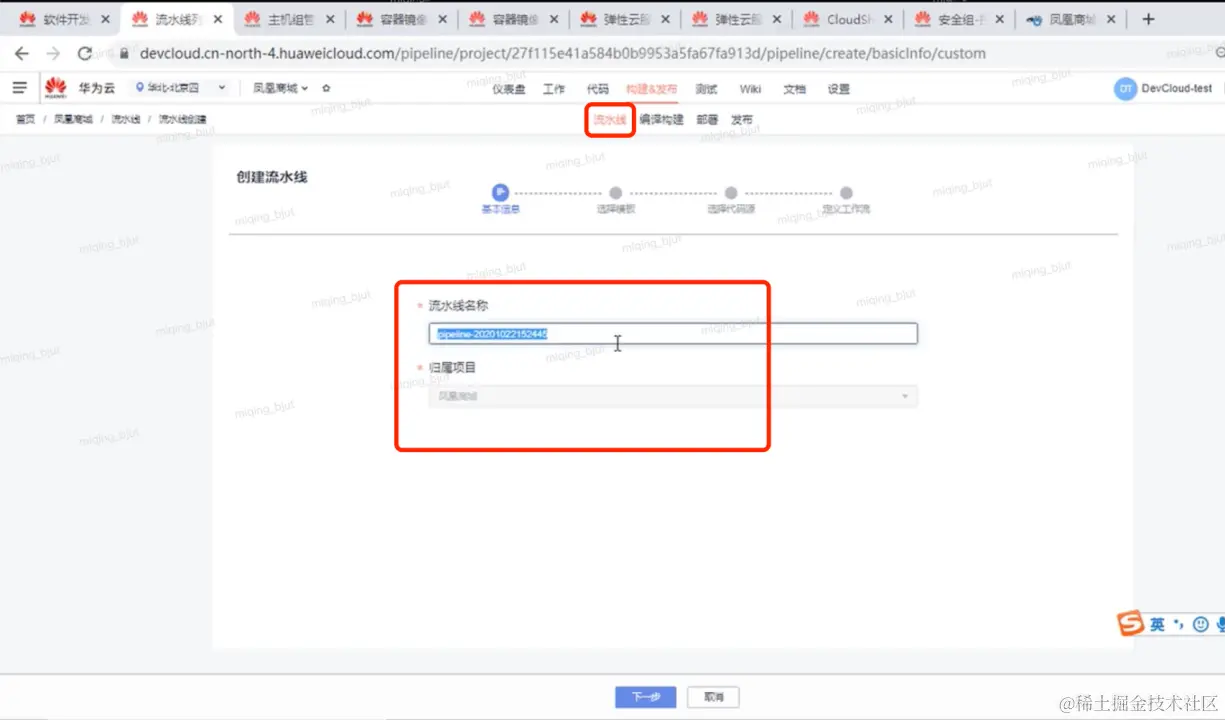This screenshot has height=720, width=1225.
Task: Switch to the CloudSh browser tab
Action: pyautogui.click(x=846, y=19)
